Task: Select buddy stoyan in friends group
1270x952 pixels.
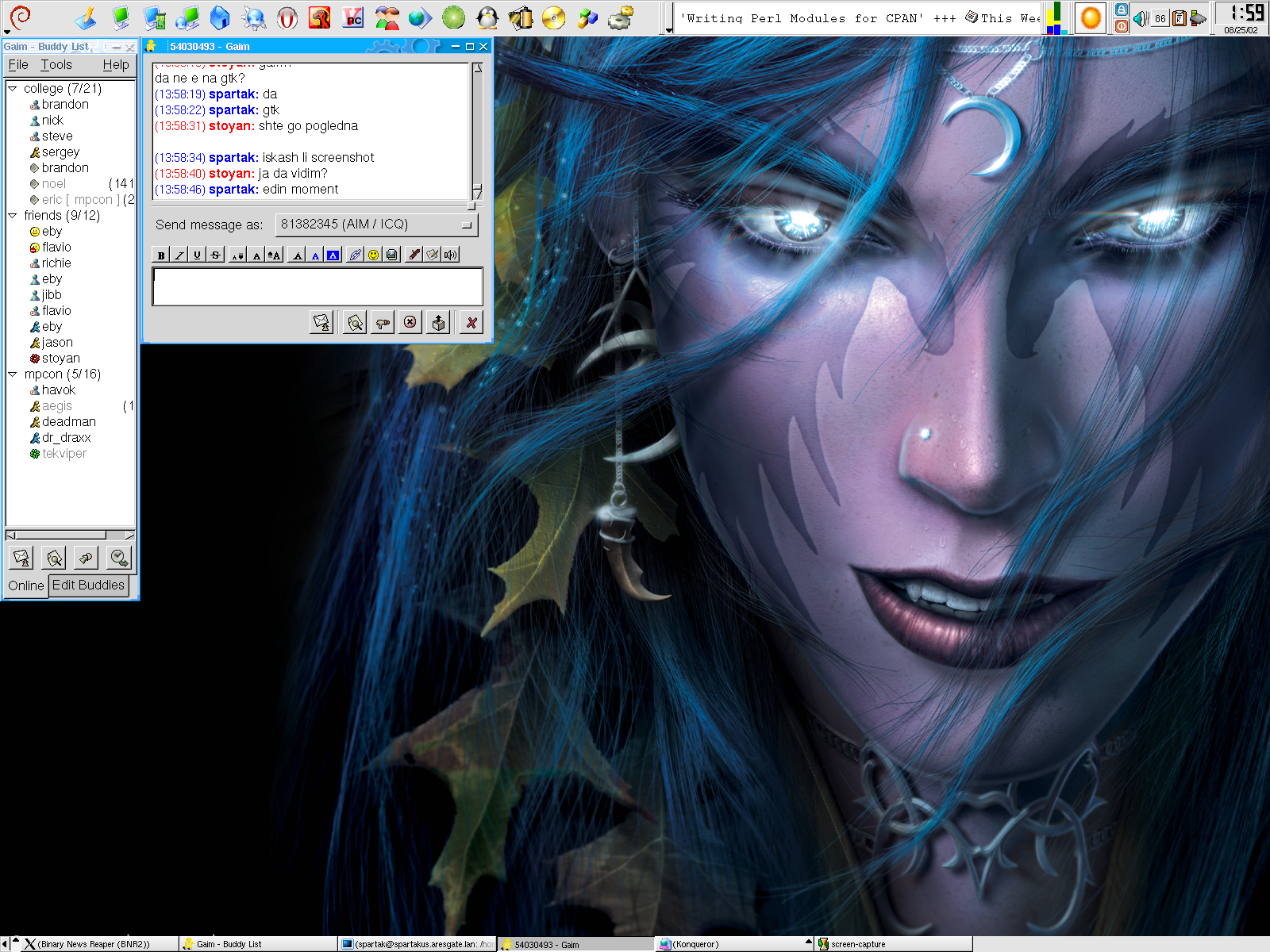Action: click(60, 359)
